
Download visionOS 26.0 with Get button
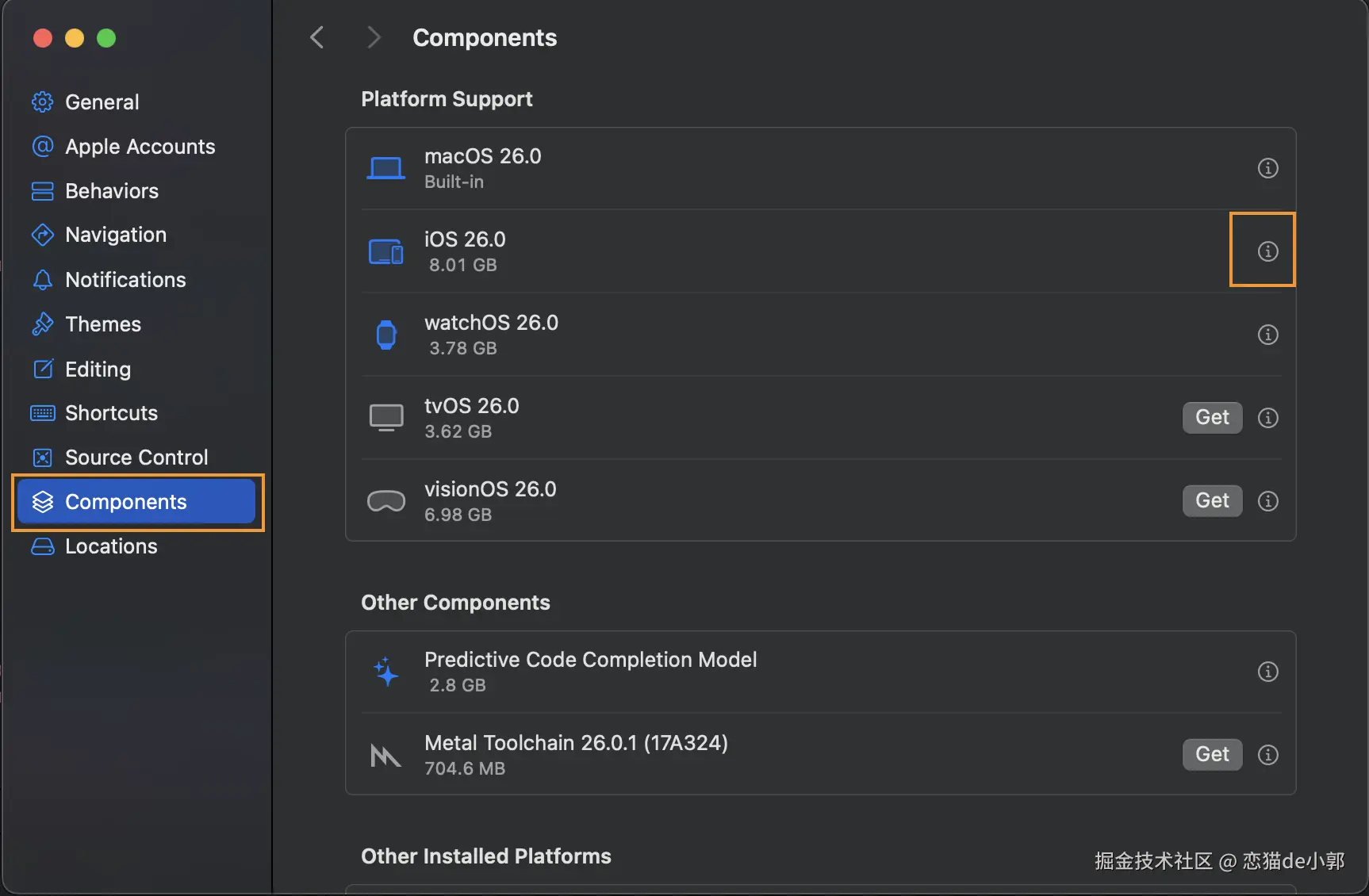1212,501
